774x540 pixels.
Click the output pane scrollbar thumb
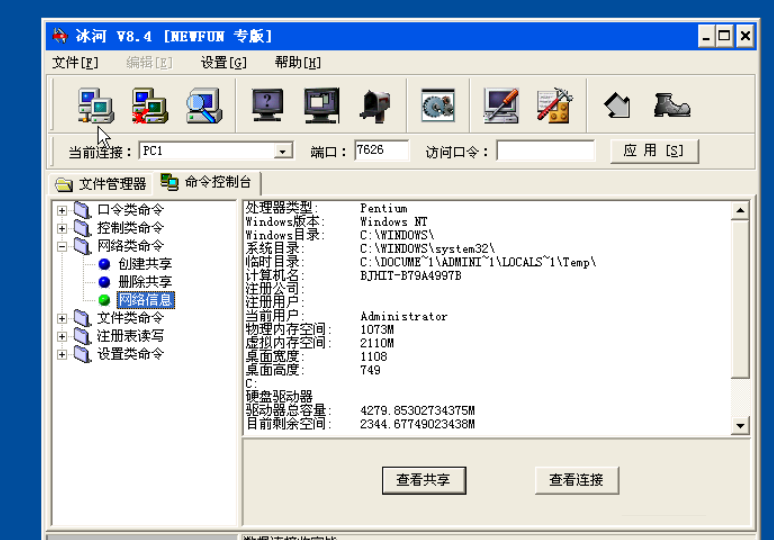click(740, 300)
